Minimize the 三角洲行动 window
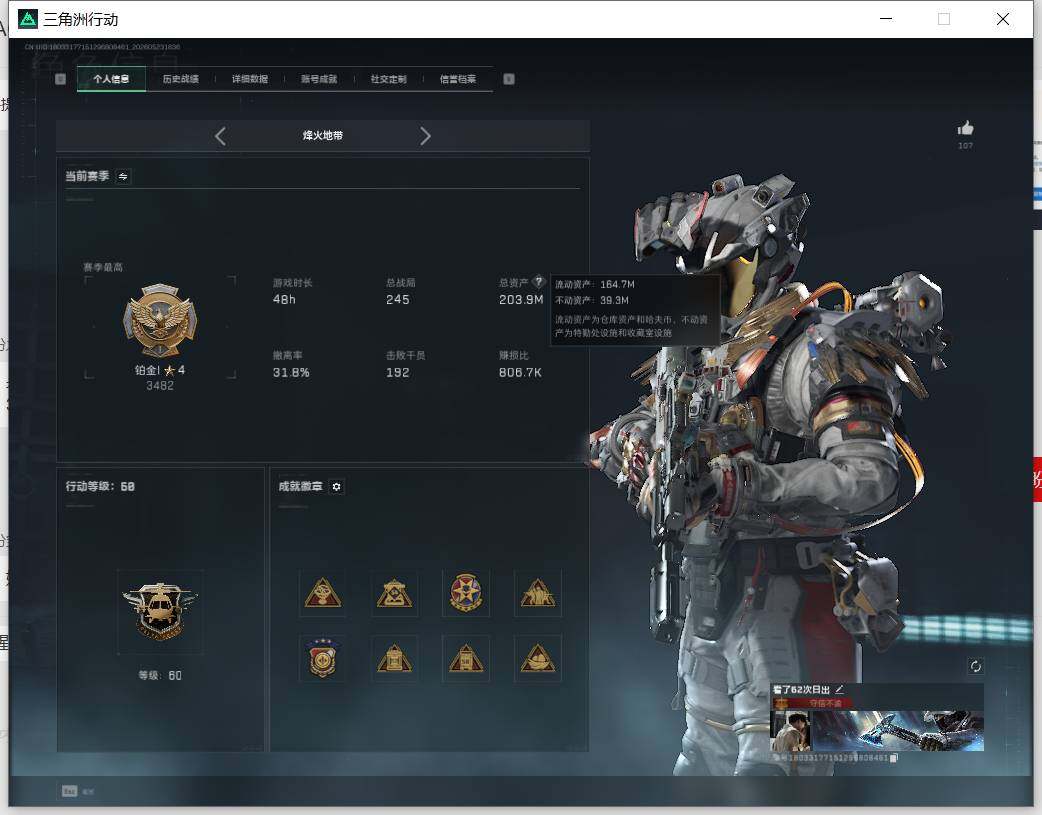This screenshot has height=815, width=1042. point(886,19)
